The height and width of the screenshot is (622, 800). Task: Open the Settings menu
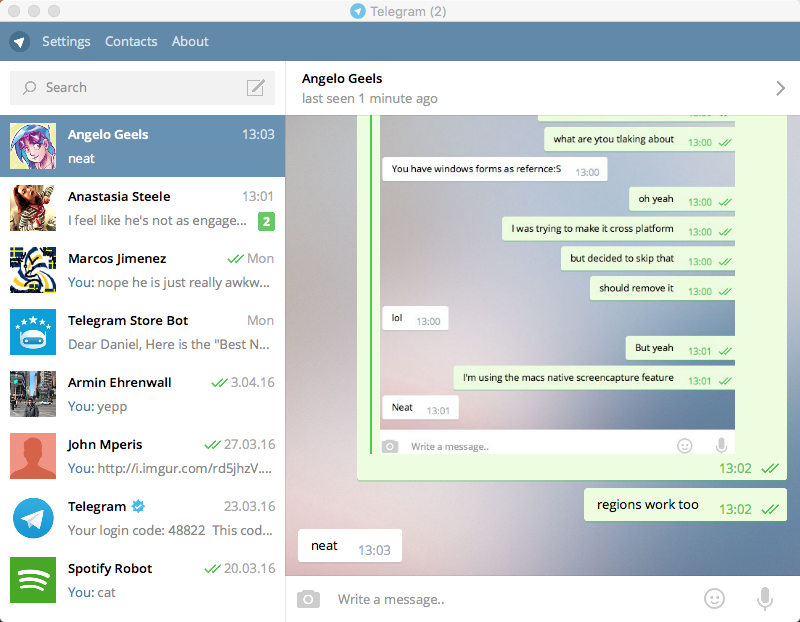(66, 41)
